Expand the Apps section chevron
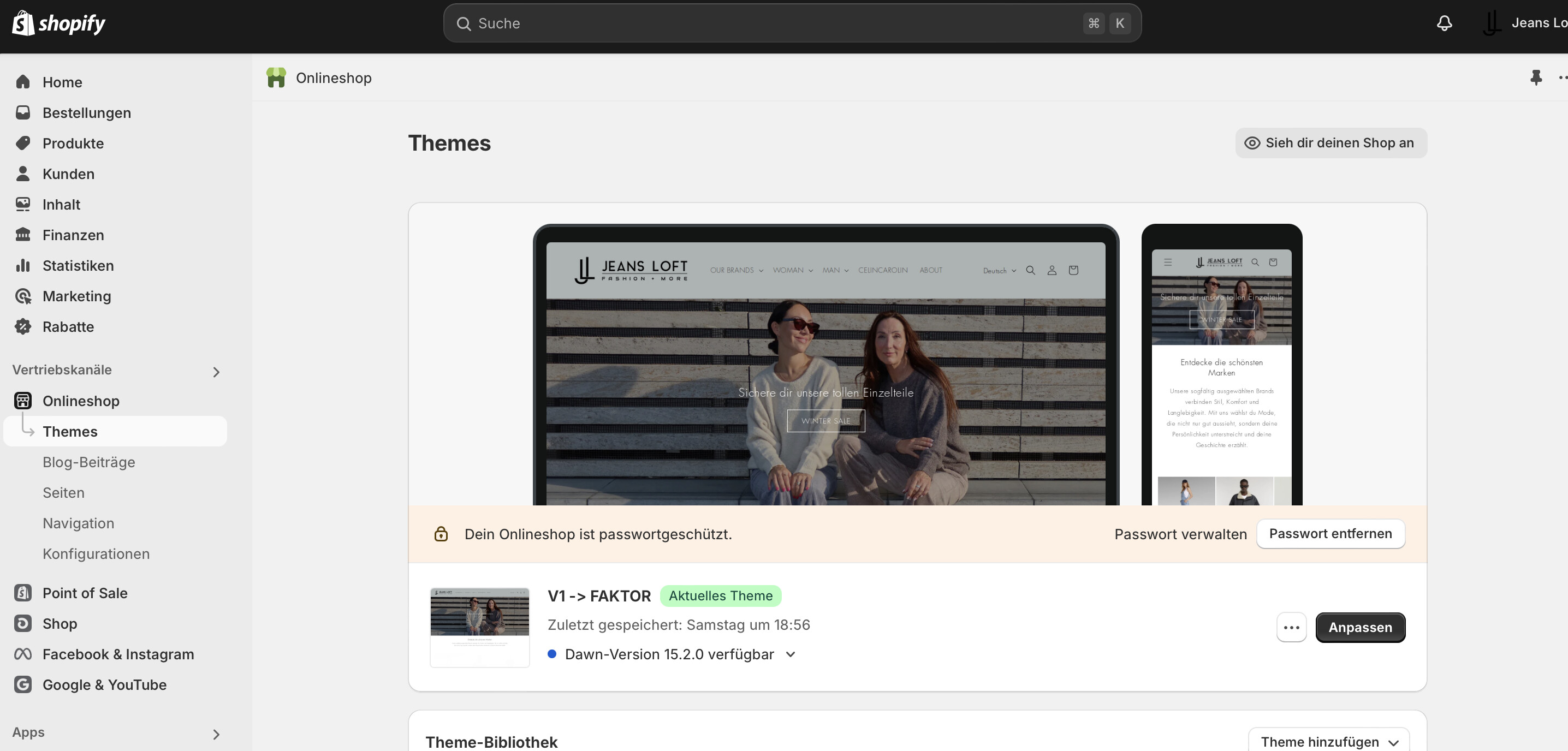1568x751 pixels. [x=216, y=735]
